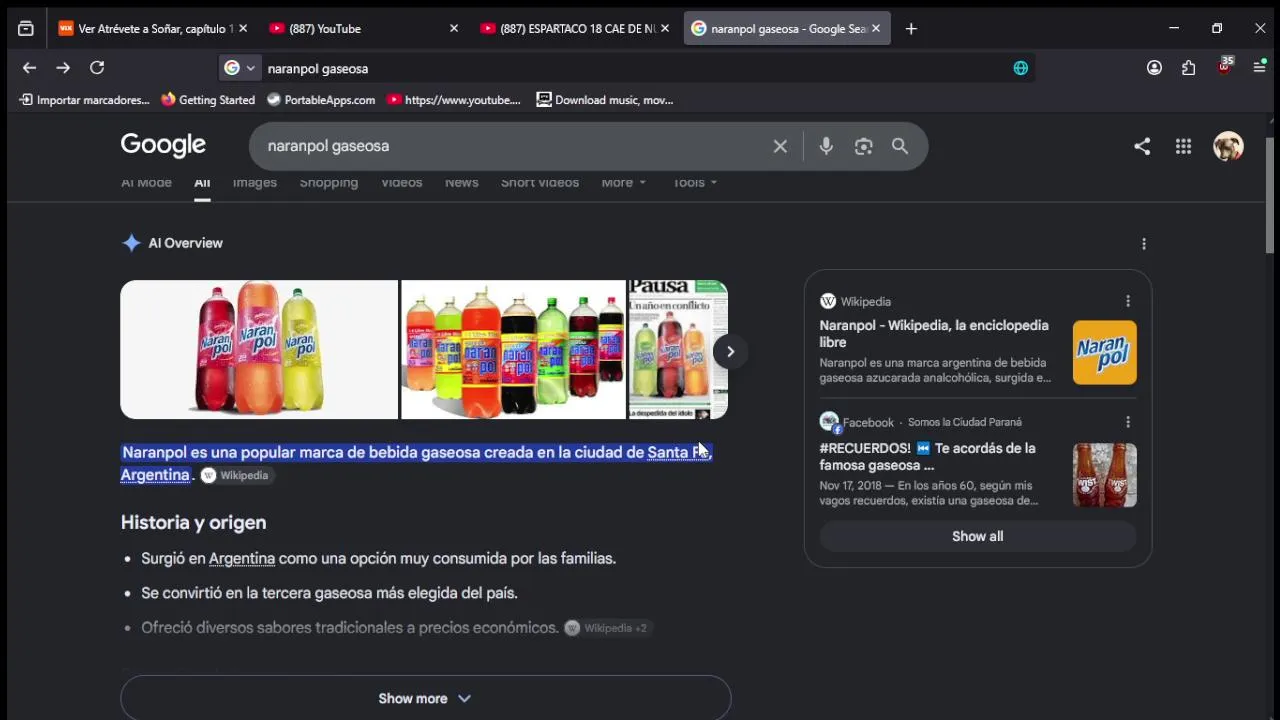The height and width of the screenshot is (720, 1280).
Task: Go back to the previous page
Action: tap(29, 68)
